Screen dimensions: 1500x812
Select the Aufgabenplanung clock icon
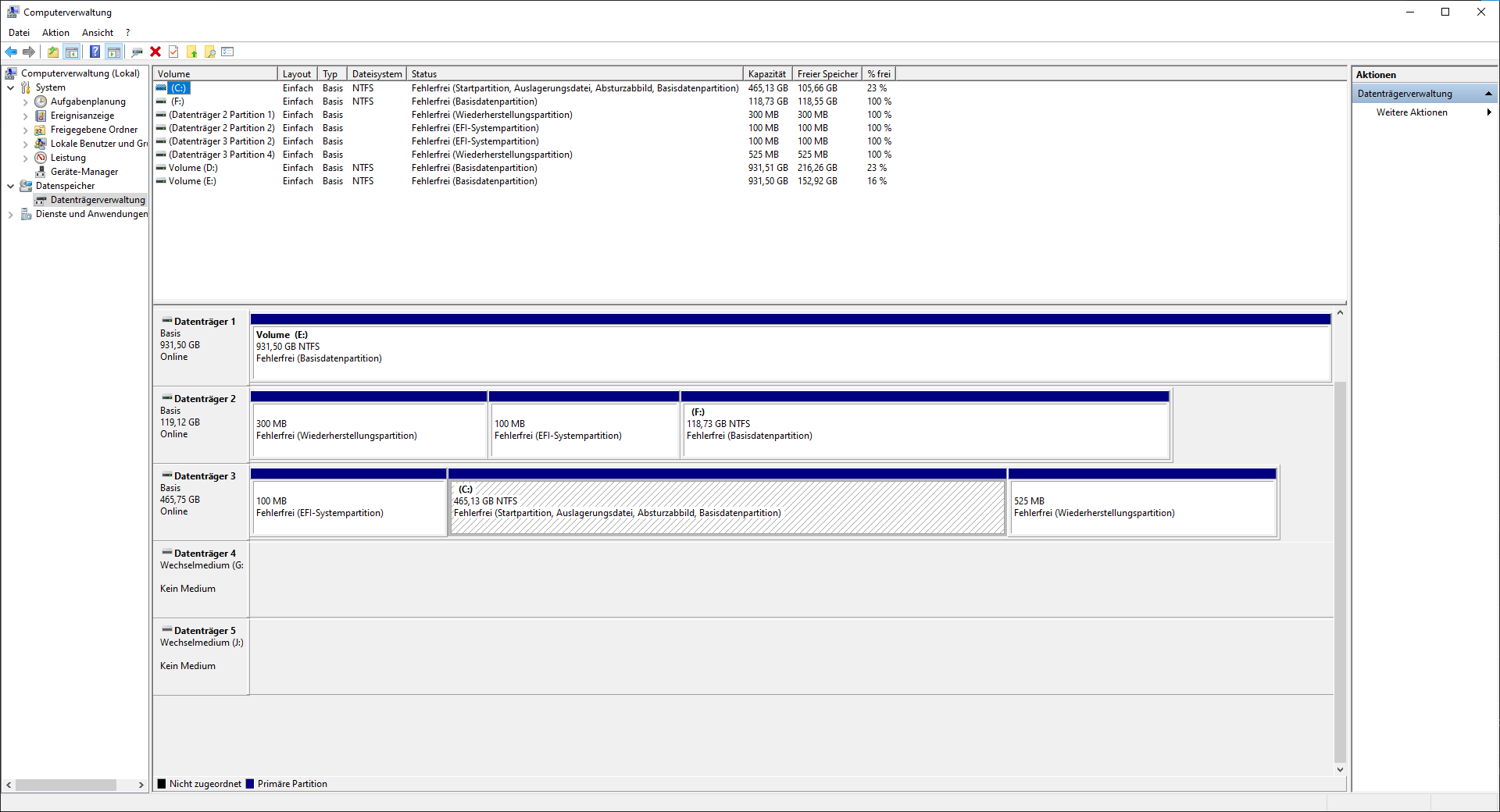[41, 101]
